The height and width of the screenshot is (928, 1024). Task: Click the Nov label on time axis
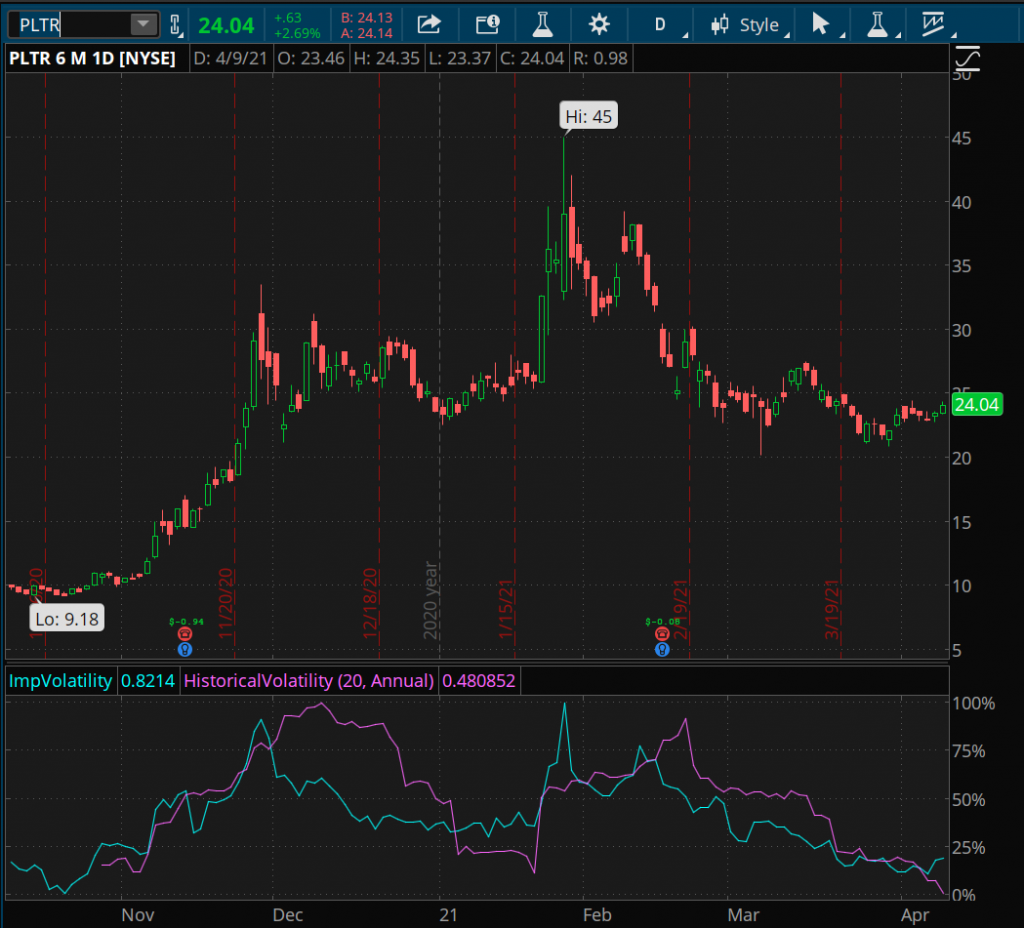click(138, 915)
